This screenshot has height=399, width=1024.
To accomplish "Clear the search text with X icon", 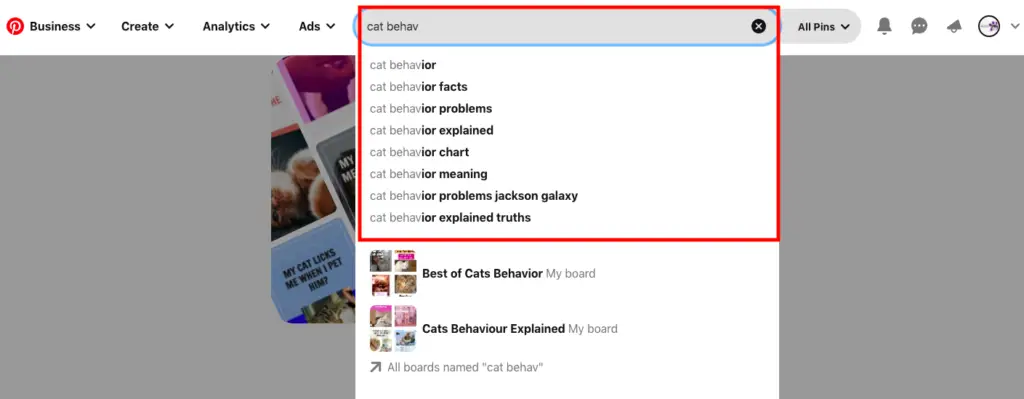I will [x=758, y=26].
